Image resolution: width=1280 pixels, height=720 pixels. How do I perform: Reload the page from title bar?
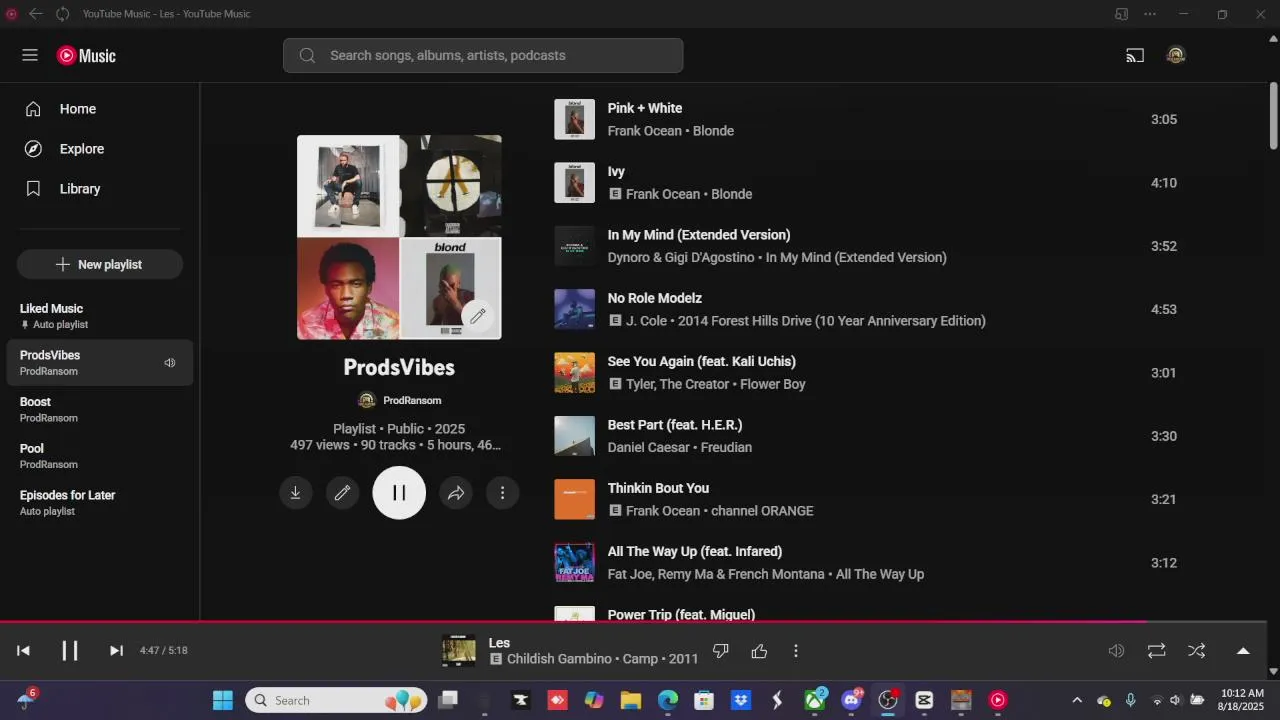click(62, 14)
